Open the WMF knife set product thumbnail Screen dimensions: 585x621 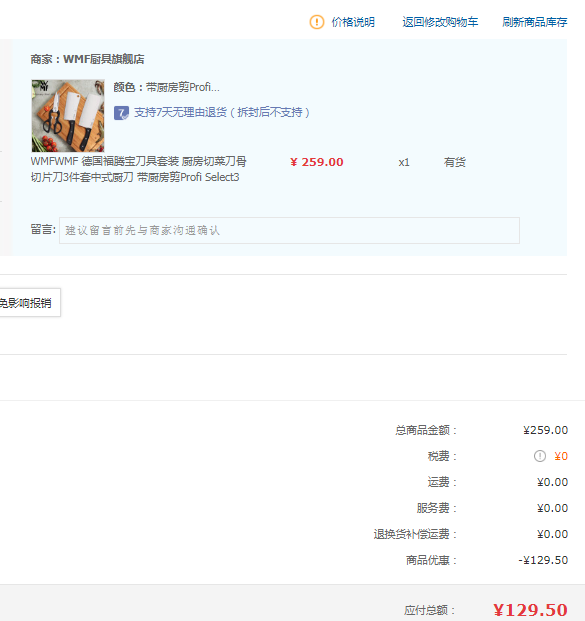[68, 116]
